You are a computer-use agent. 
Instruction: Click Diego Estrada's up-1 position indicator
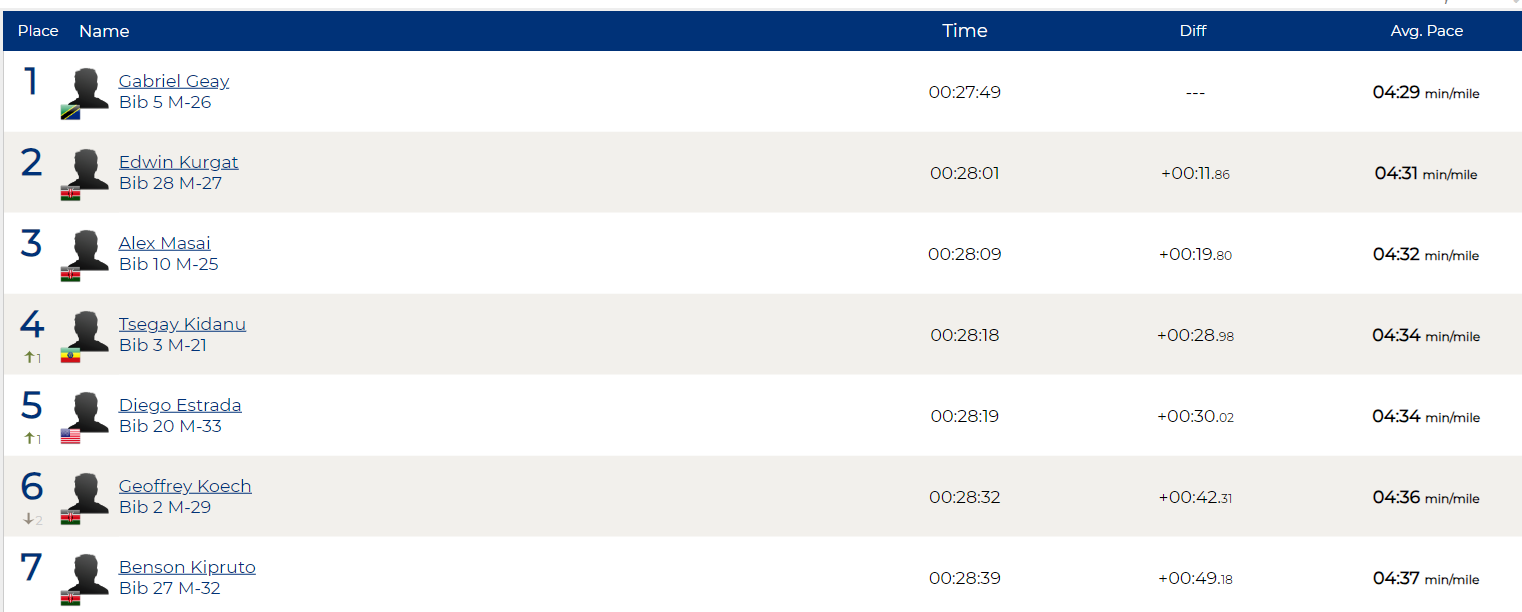[32, 438]
